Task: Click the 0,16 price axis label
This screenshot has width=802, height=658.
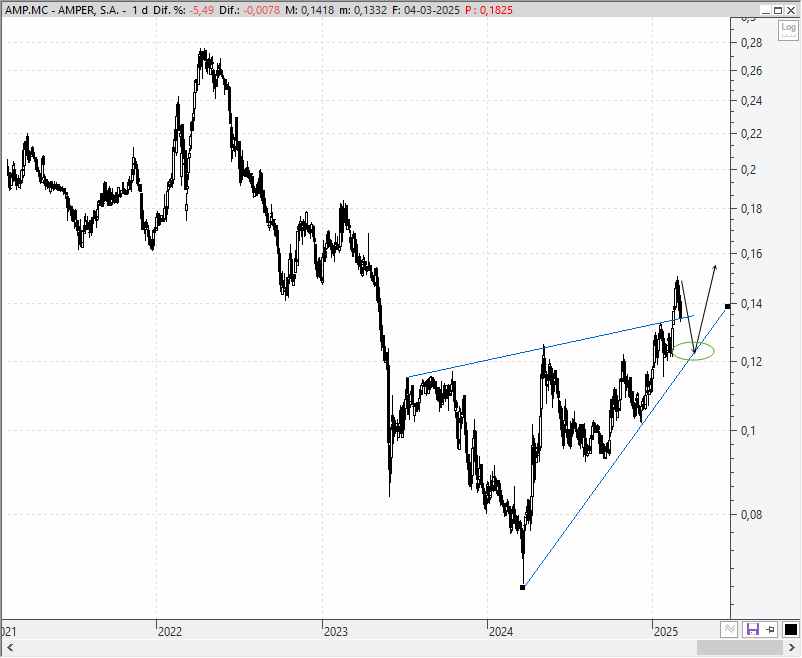Action: click(x=751, y=254)
